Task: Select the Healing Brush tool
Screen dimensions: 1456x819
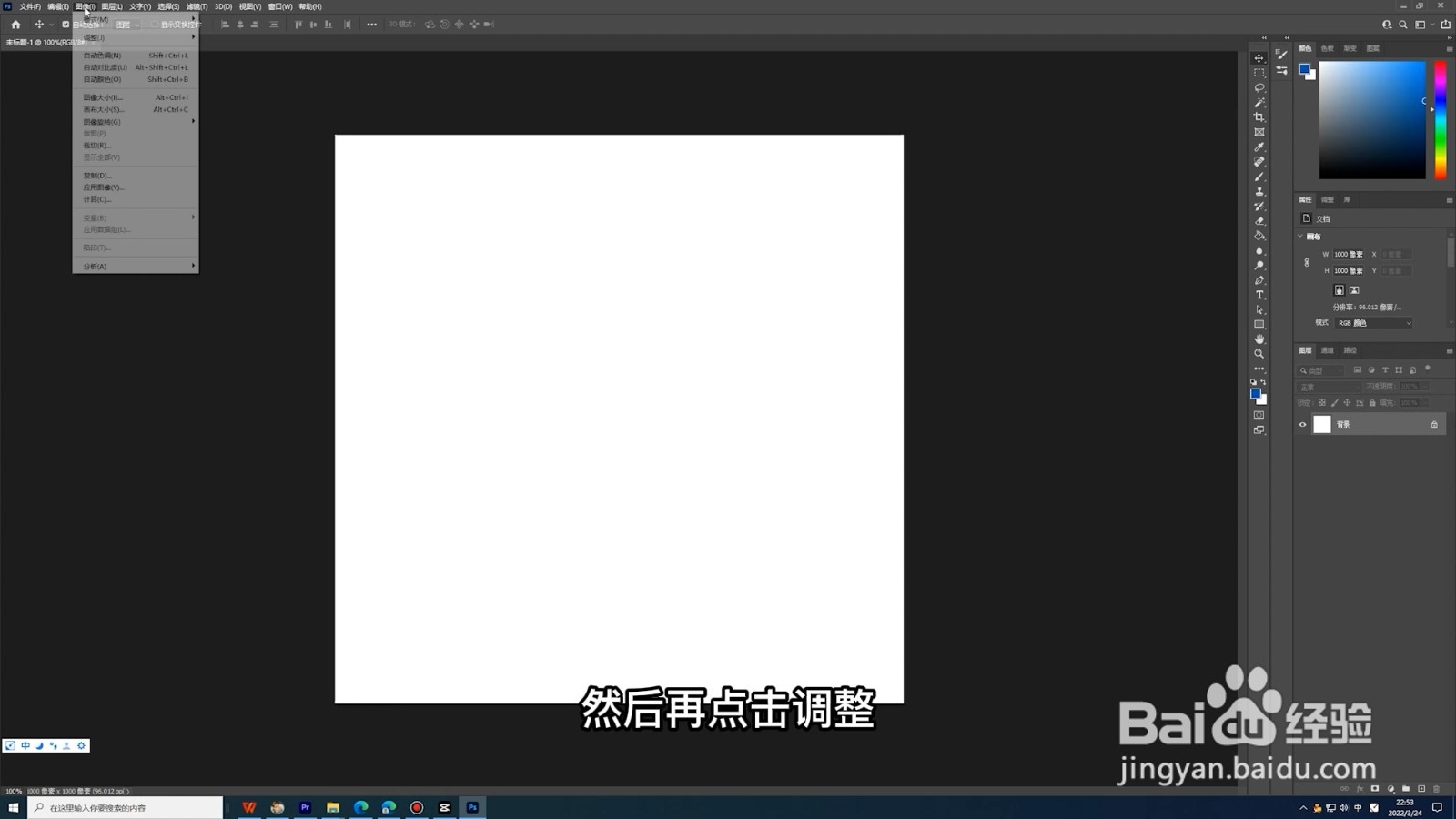Action: (1259, 162)
